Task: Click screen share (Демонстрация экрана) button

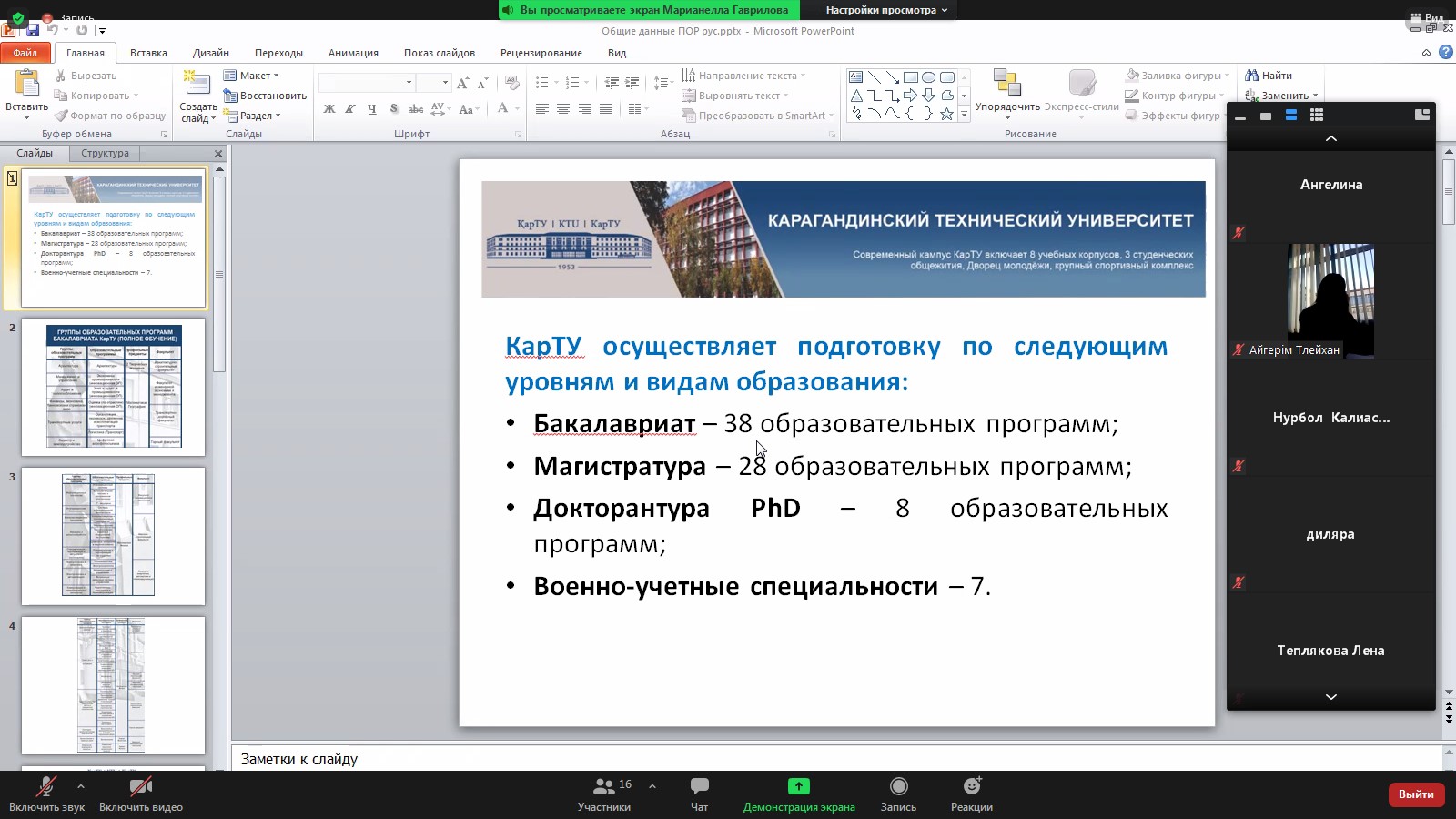Action: click(x=799, y=794)
